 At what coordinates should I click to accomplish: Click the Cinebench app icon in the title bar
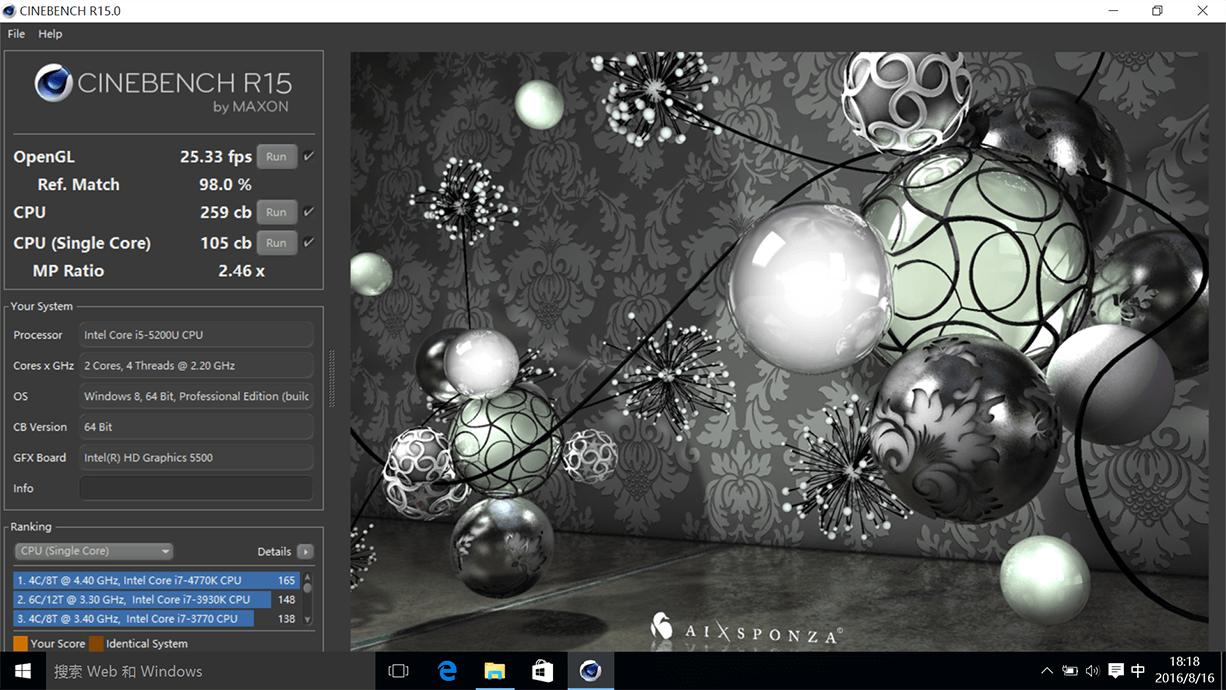(10, 10)
